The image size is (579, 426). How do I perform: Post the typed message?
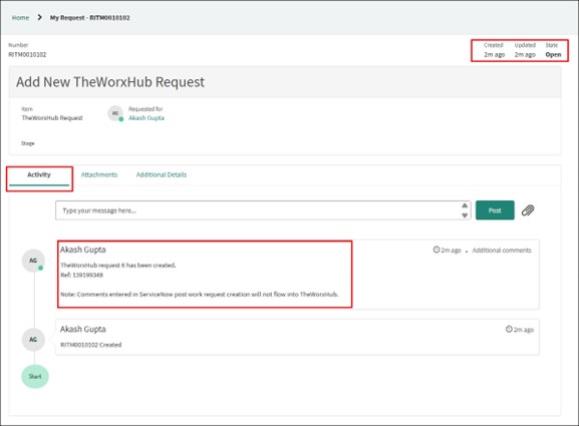click(495, 210)
